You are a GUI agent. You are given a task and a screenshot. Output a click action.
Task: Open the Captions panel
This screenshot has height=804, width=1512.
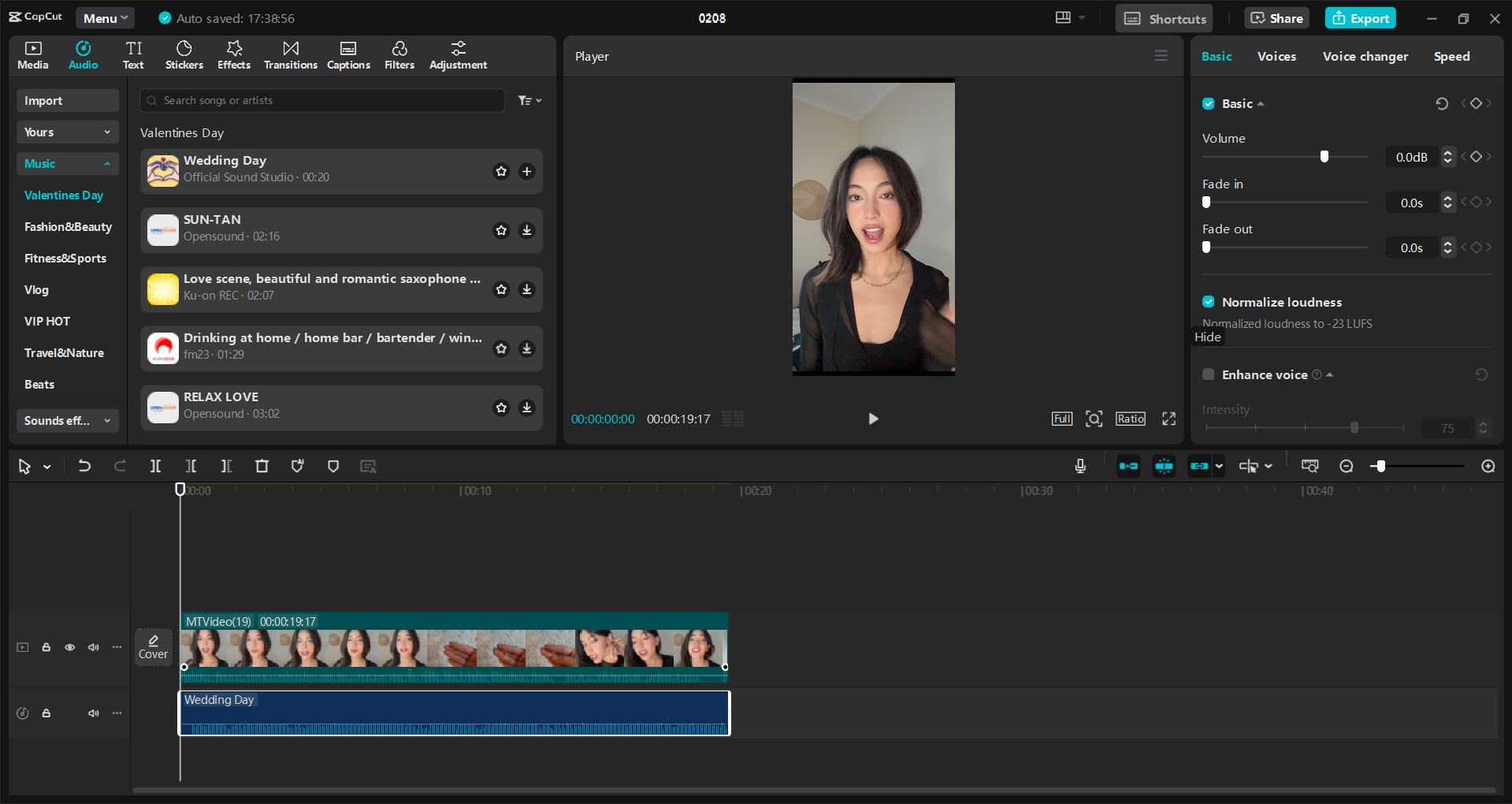348,55
